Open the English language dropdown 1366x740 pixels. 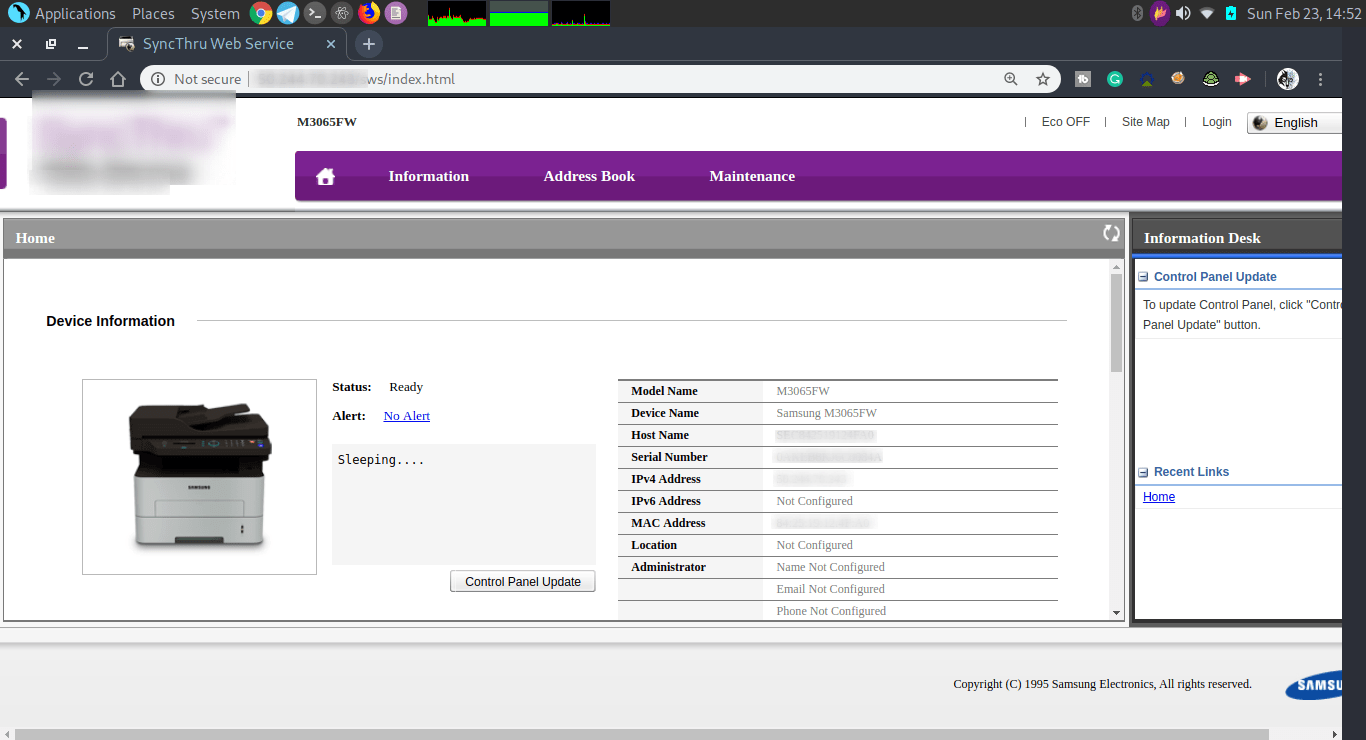(x=1295, y=122)
